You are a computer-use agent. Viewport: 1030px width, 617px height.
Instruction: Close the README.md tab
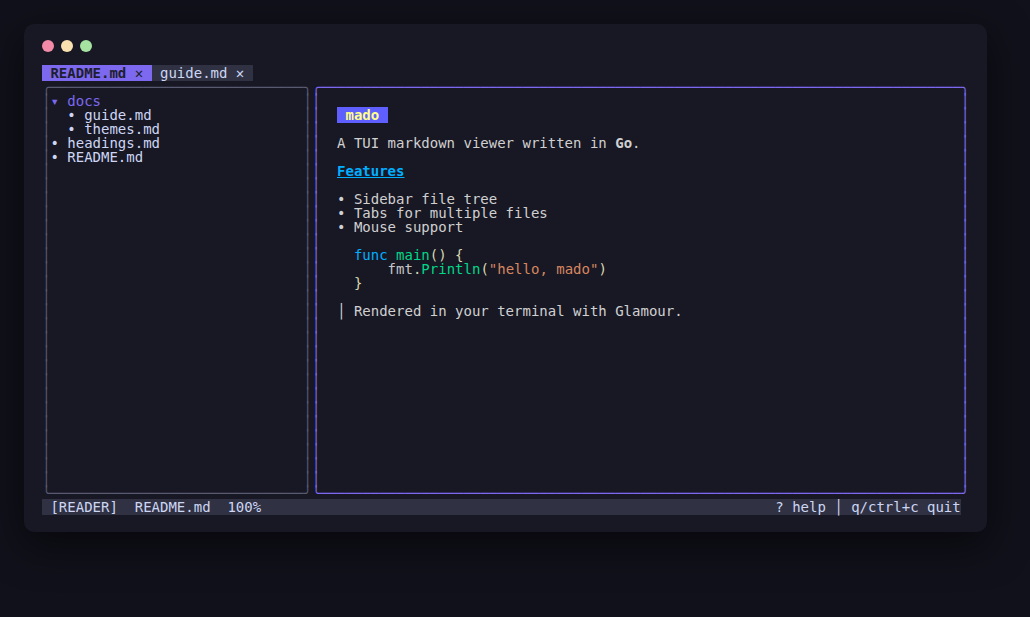[139, 74]
